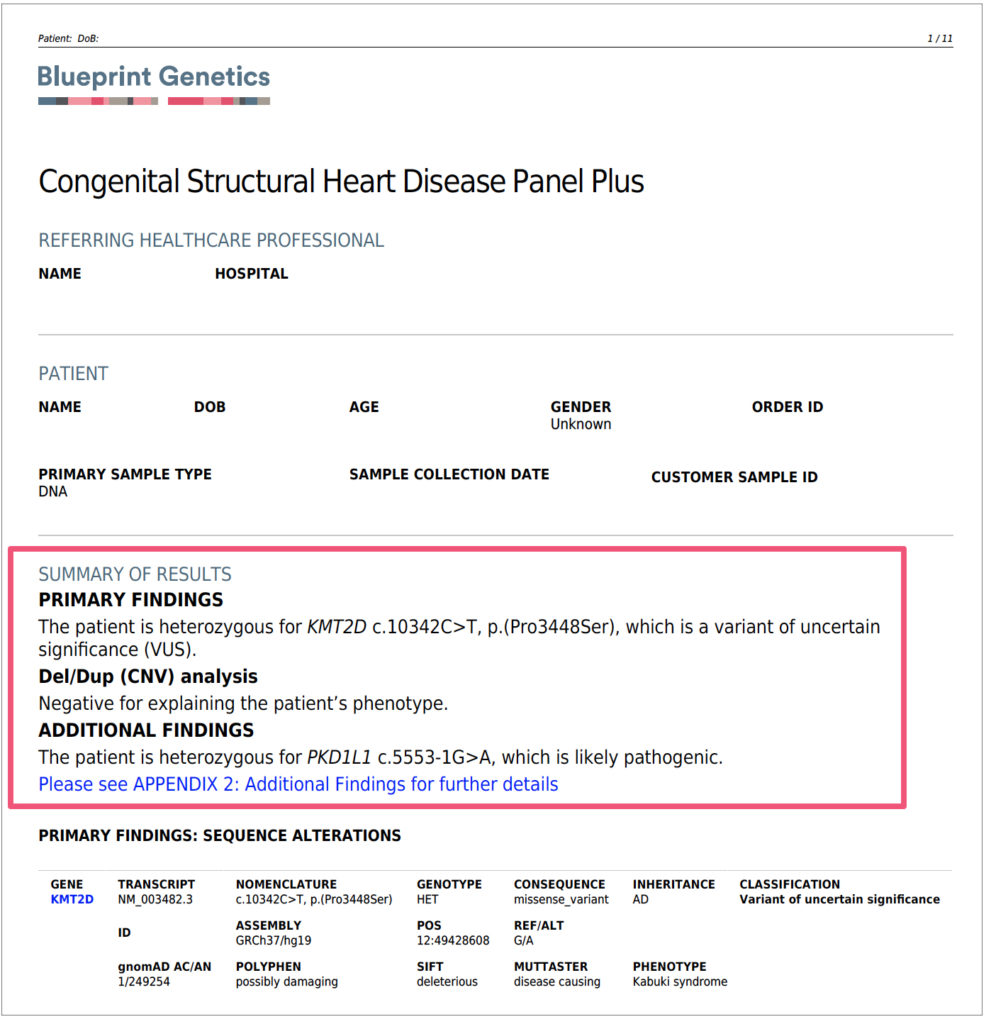Open the blue KMT2D gene link

[x=71, y=899]
